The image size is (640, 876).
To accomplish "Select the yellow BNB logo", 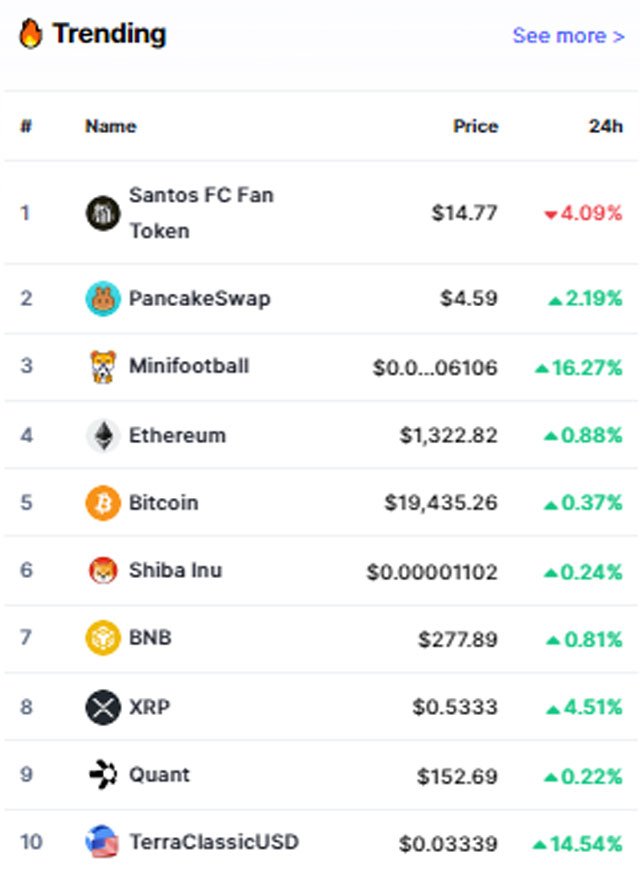I will (103, 638).
